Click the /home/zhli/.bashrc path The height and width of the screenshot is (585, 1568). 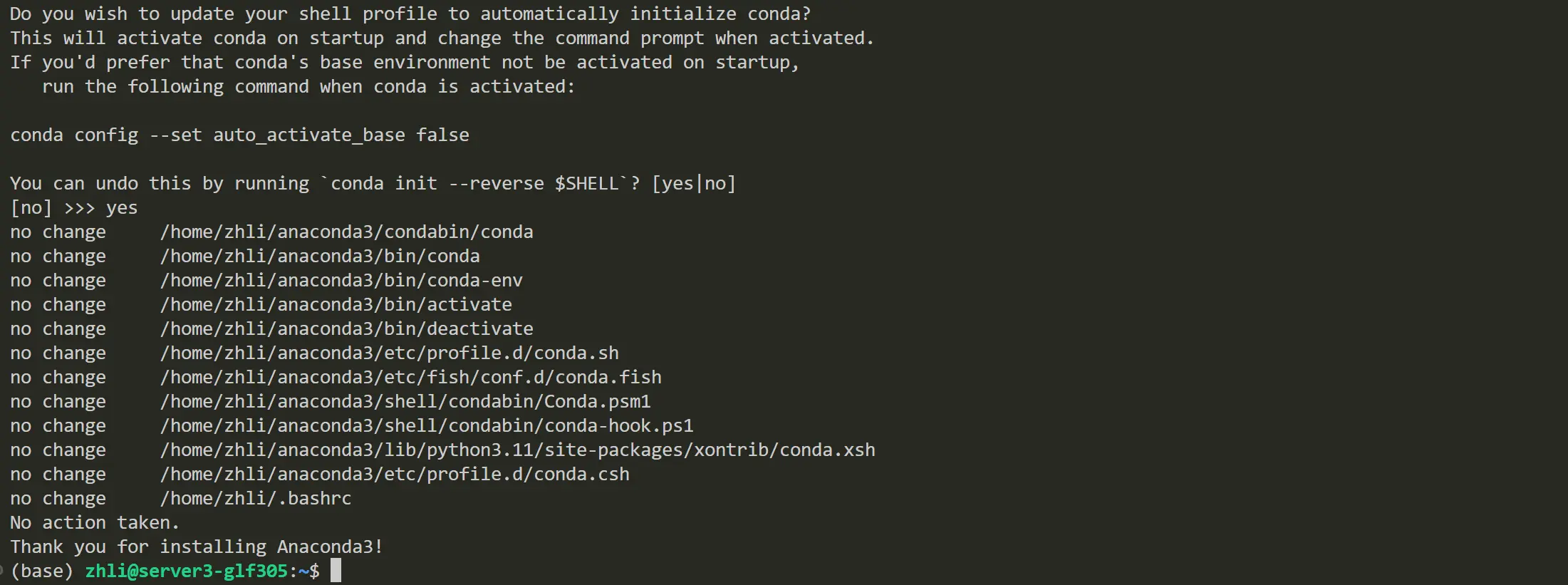pyautogui.click(x=256, y=498)
